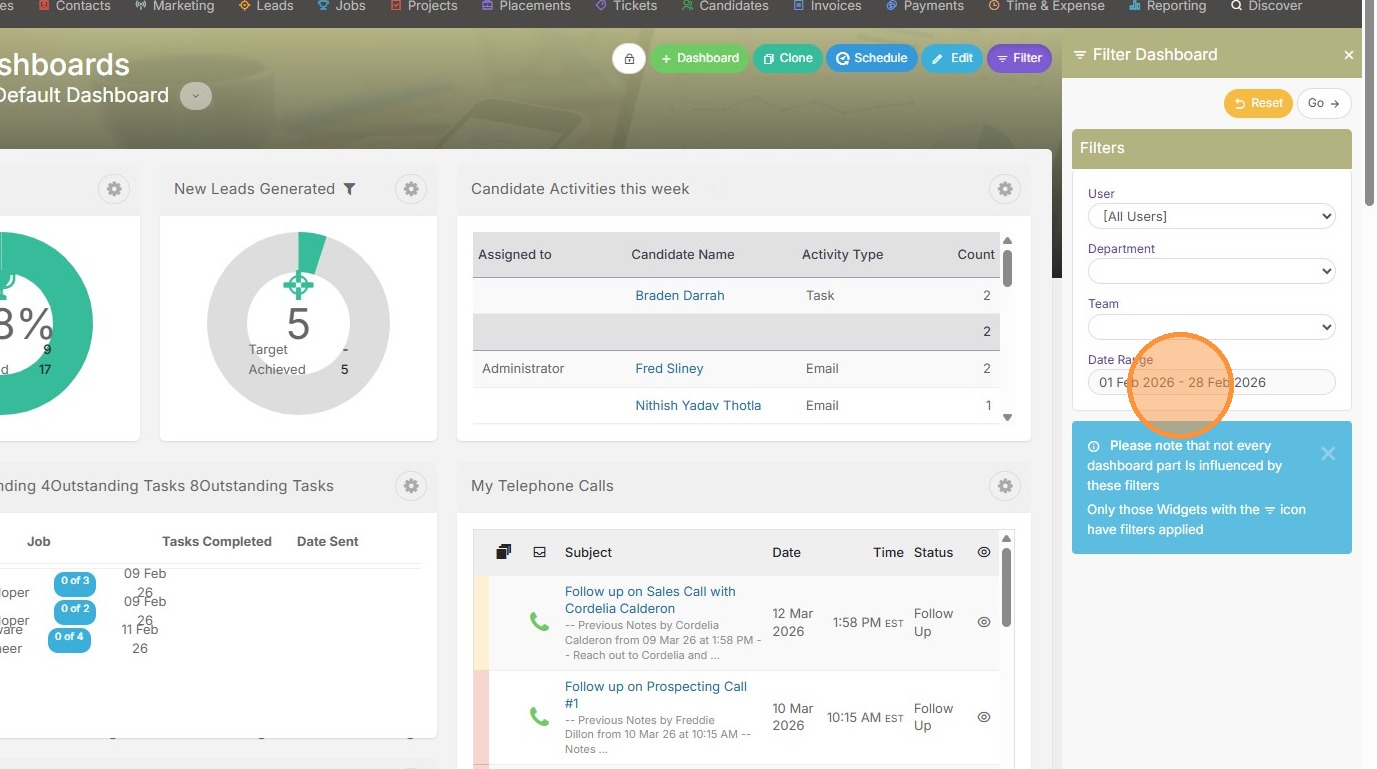1377x769 pixels.
Task: Expand the Department dropdown
Action: pyautogui.click(x=1211, y=271)
